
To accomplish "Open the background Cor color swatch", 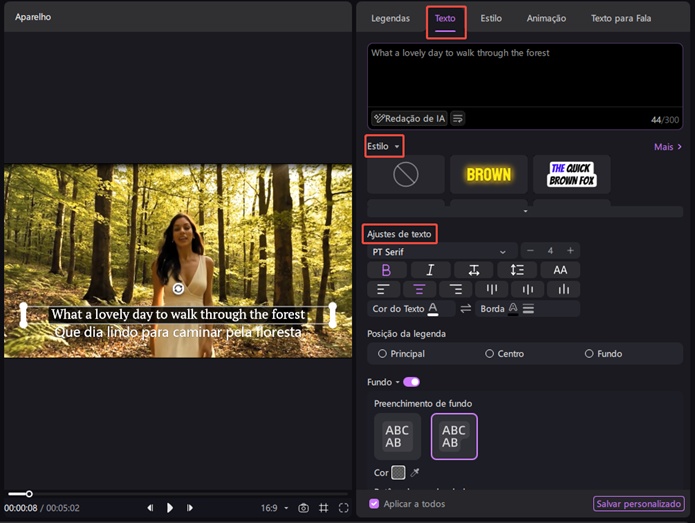I will (x=398, y=472).
